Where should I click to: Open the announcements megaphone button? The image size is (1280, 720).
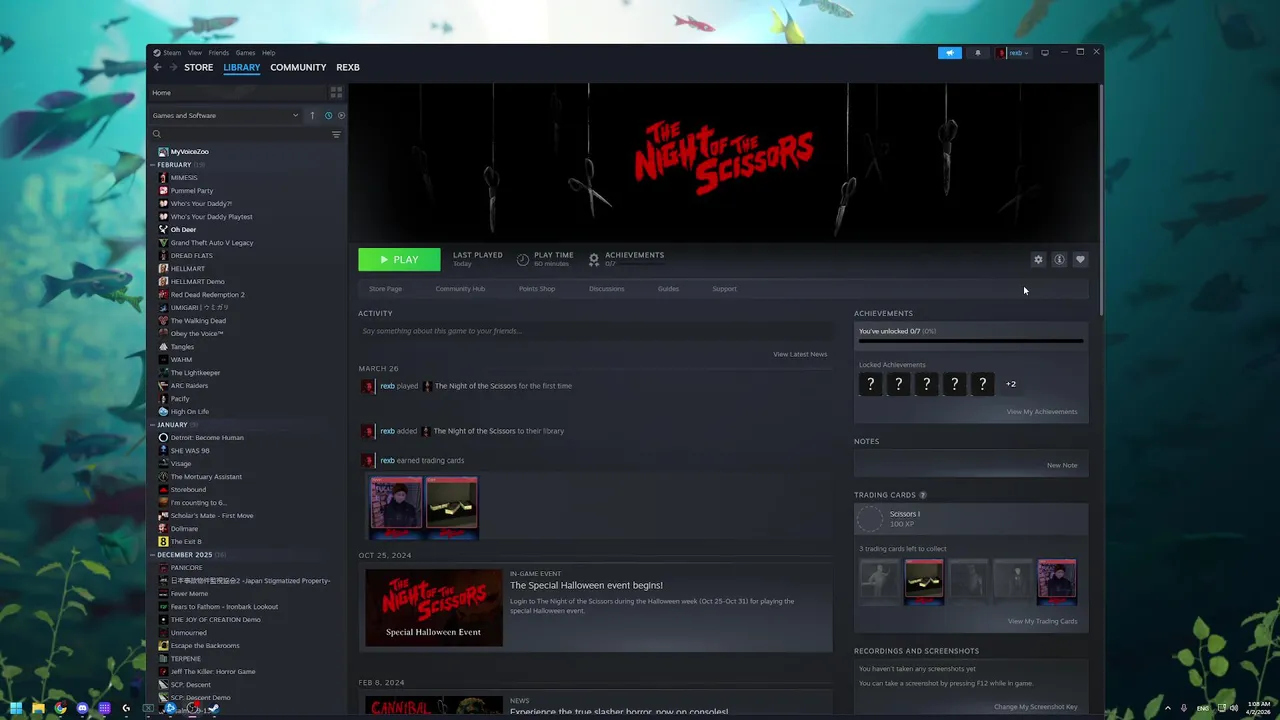click(950, 53)
